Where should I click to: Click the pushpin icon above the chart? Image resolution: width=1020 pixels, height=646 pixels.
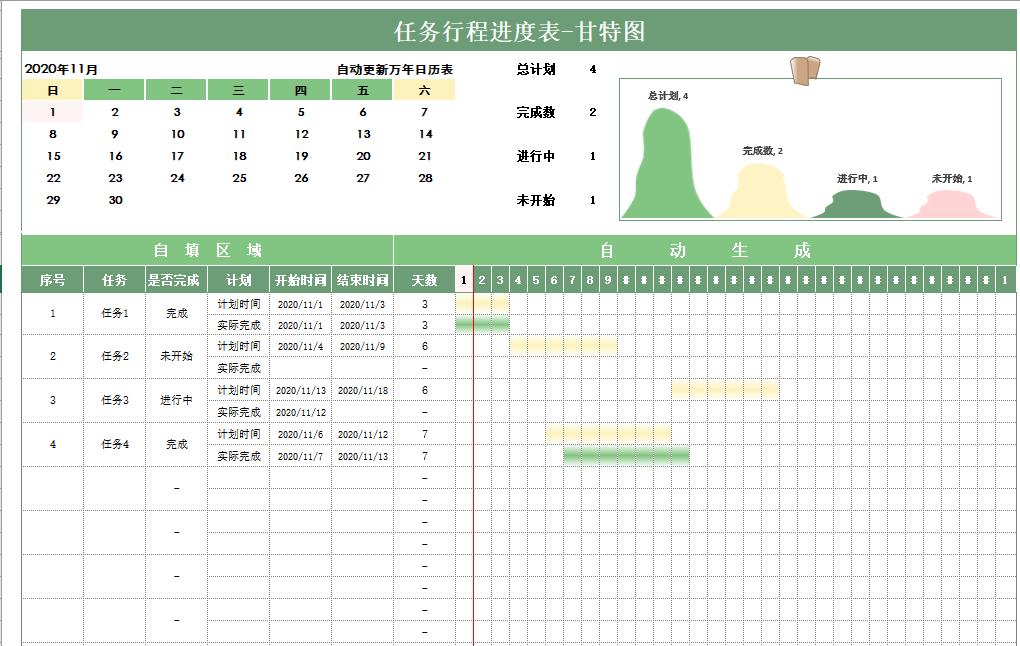tap(805, 71)
